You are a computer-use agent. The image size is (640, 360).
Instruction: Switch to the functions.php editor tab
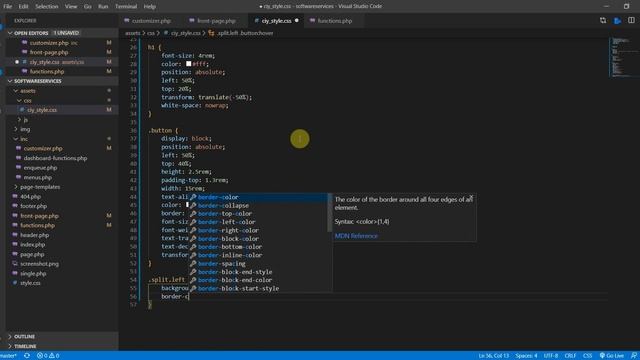click(334, 21)
